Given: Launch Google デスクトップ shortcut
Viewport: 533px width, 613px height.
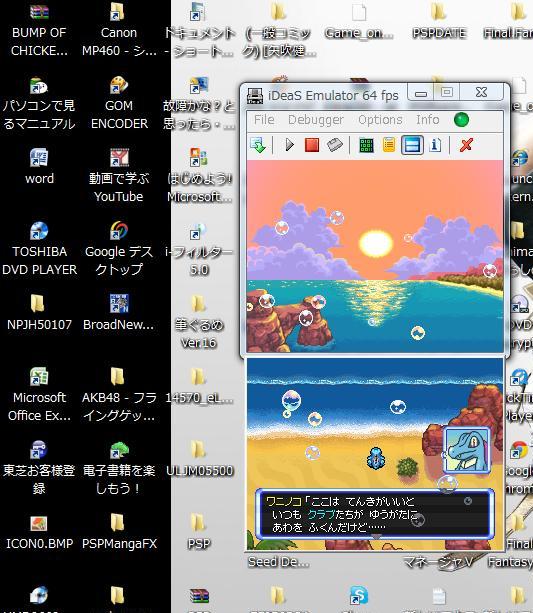Looking at the screenshot, I should [x=119, y=249].
